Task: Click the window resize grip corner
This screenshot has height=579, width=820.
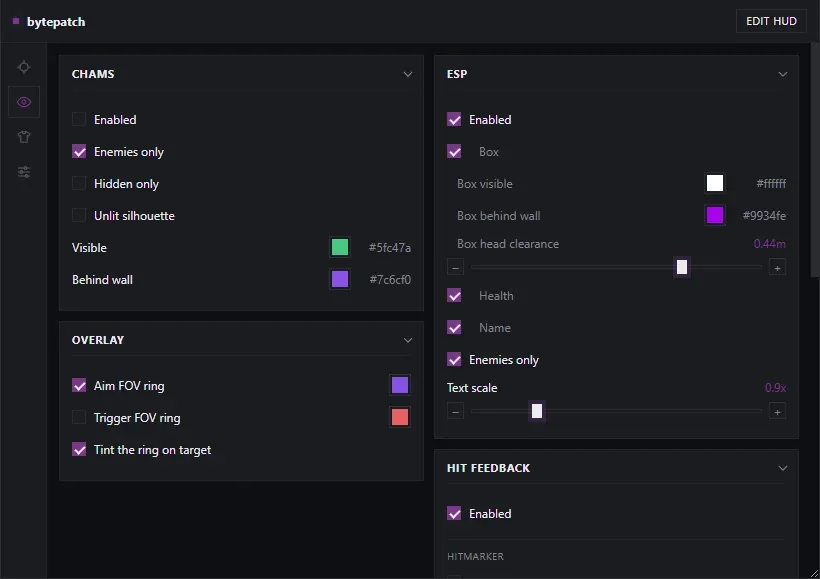Action: [814, 573]
